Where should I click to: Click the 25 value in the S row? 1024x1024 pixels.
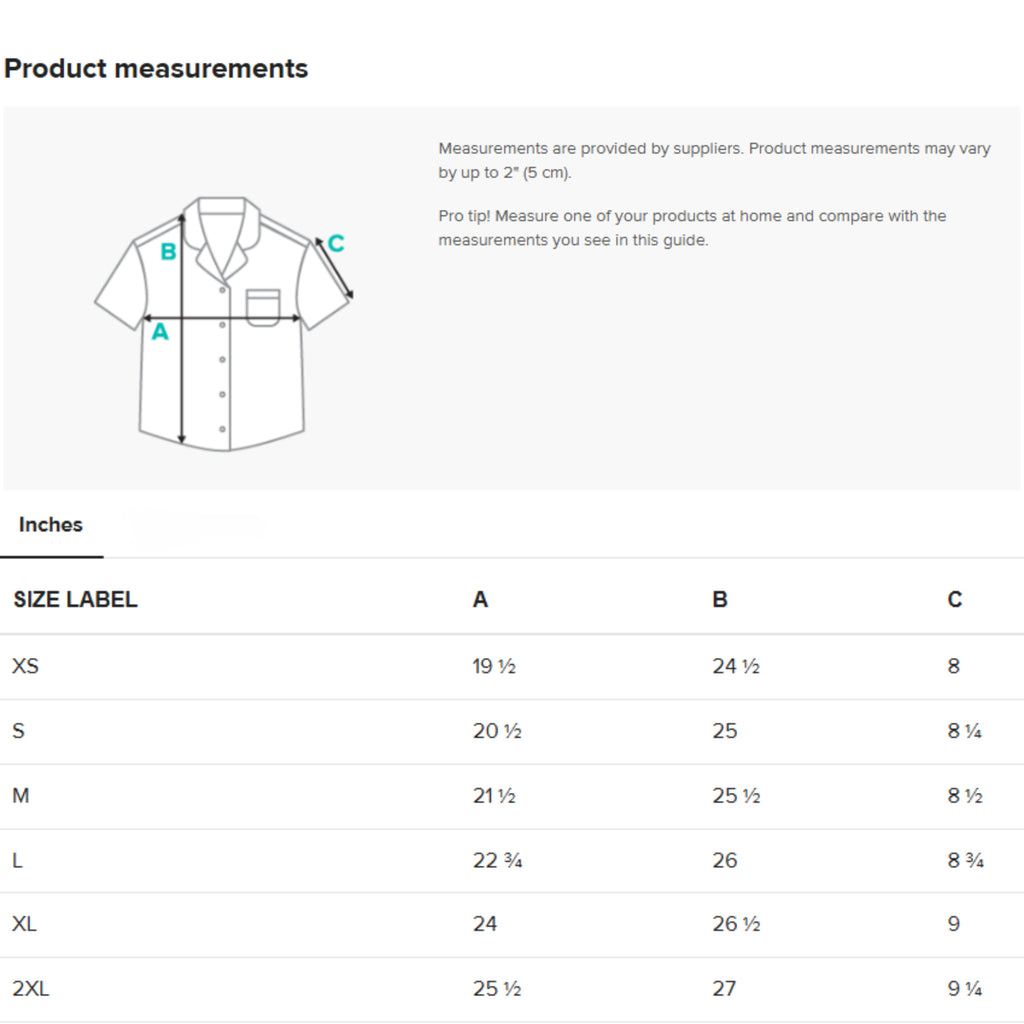[x=725, y=731]
